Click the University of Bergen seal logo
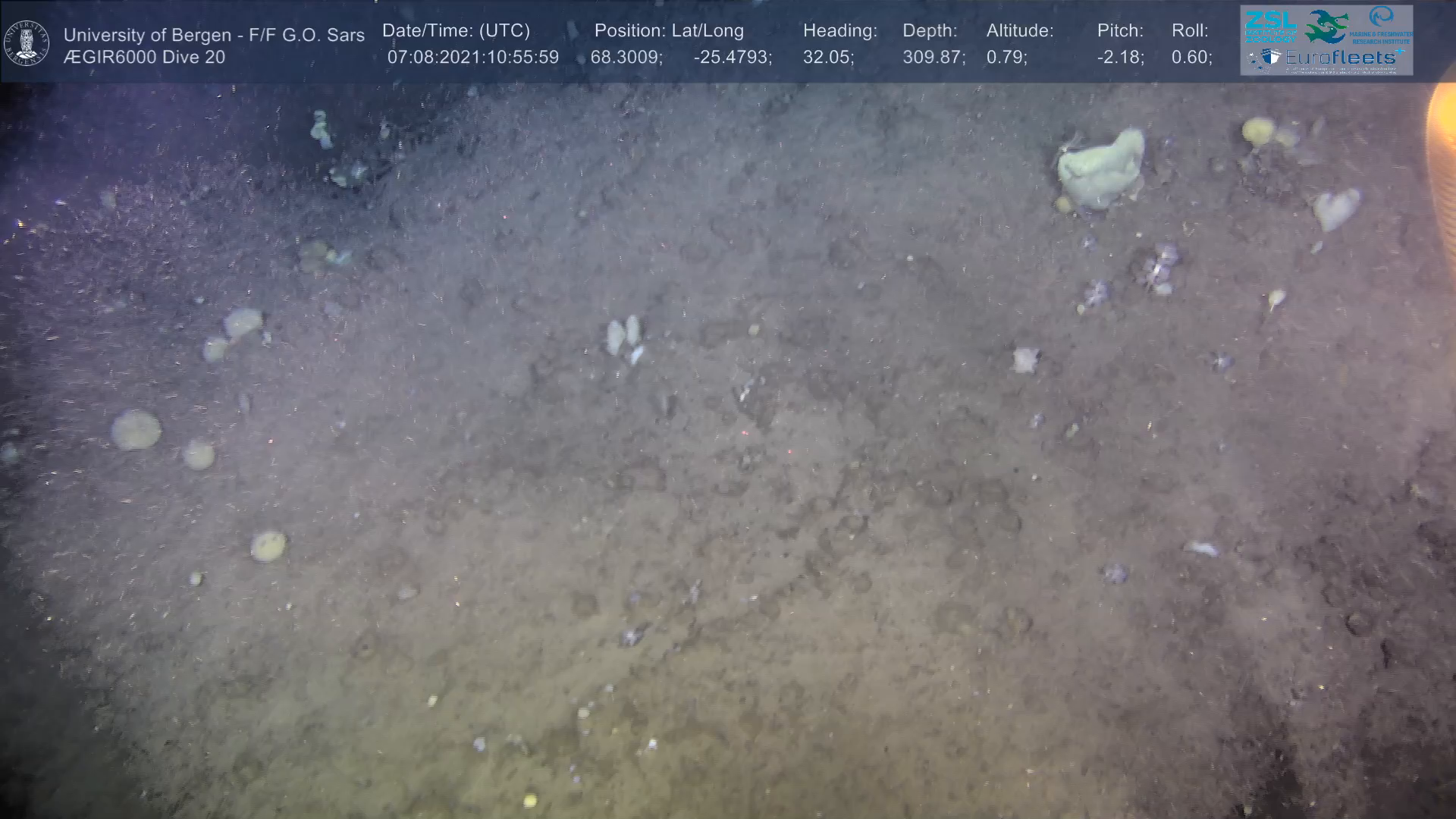This screenshot has width=1456, height=819. click(27, 43)
